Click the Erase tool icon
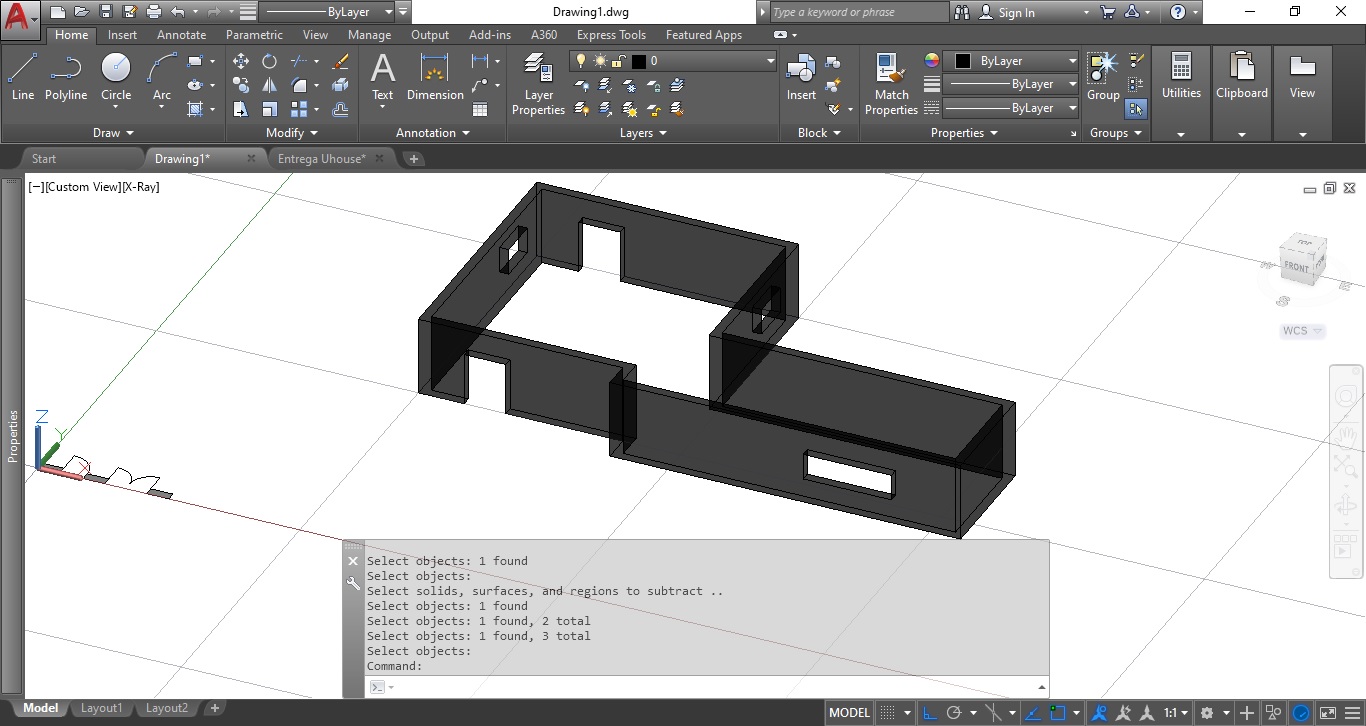 340,61
